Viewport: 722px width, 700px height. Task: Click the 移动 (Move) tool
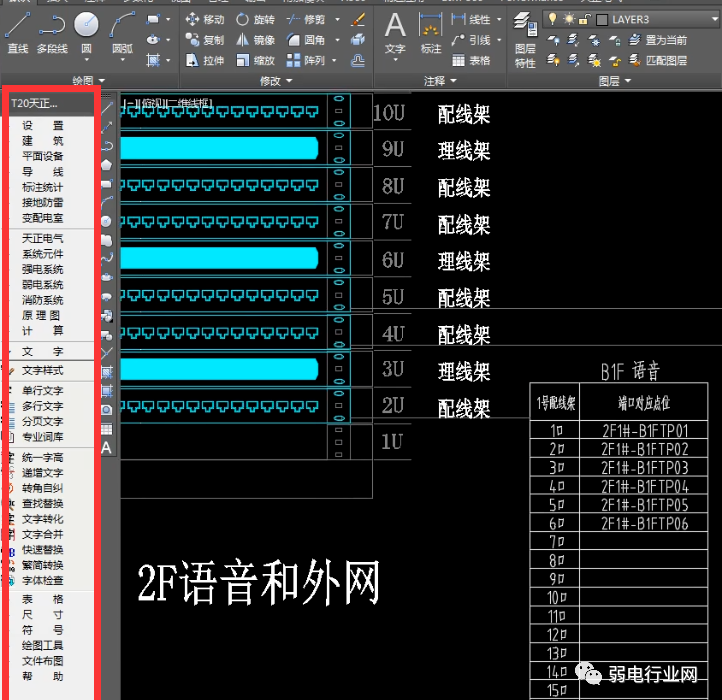(x=205, y=20)
